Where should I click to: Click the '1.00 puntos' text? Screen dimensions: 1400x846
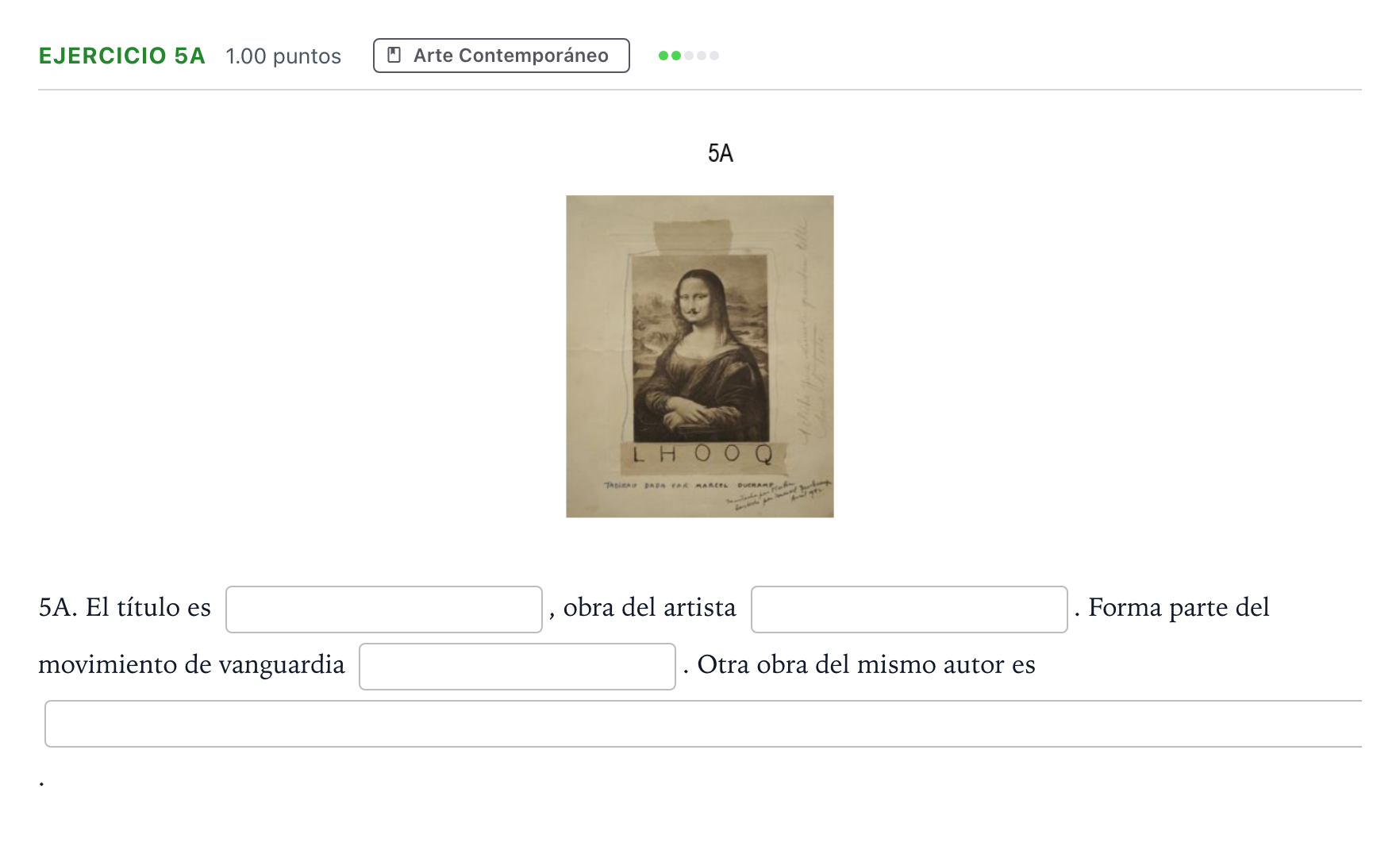tap(283, 56)
